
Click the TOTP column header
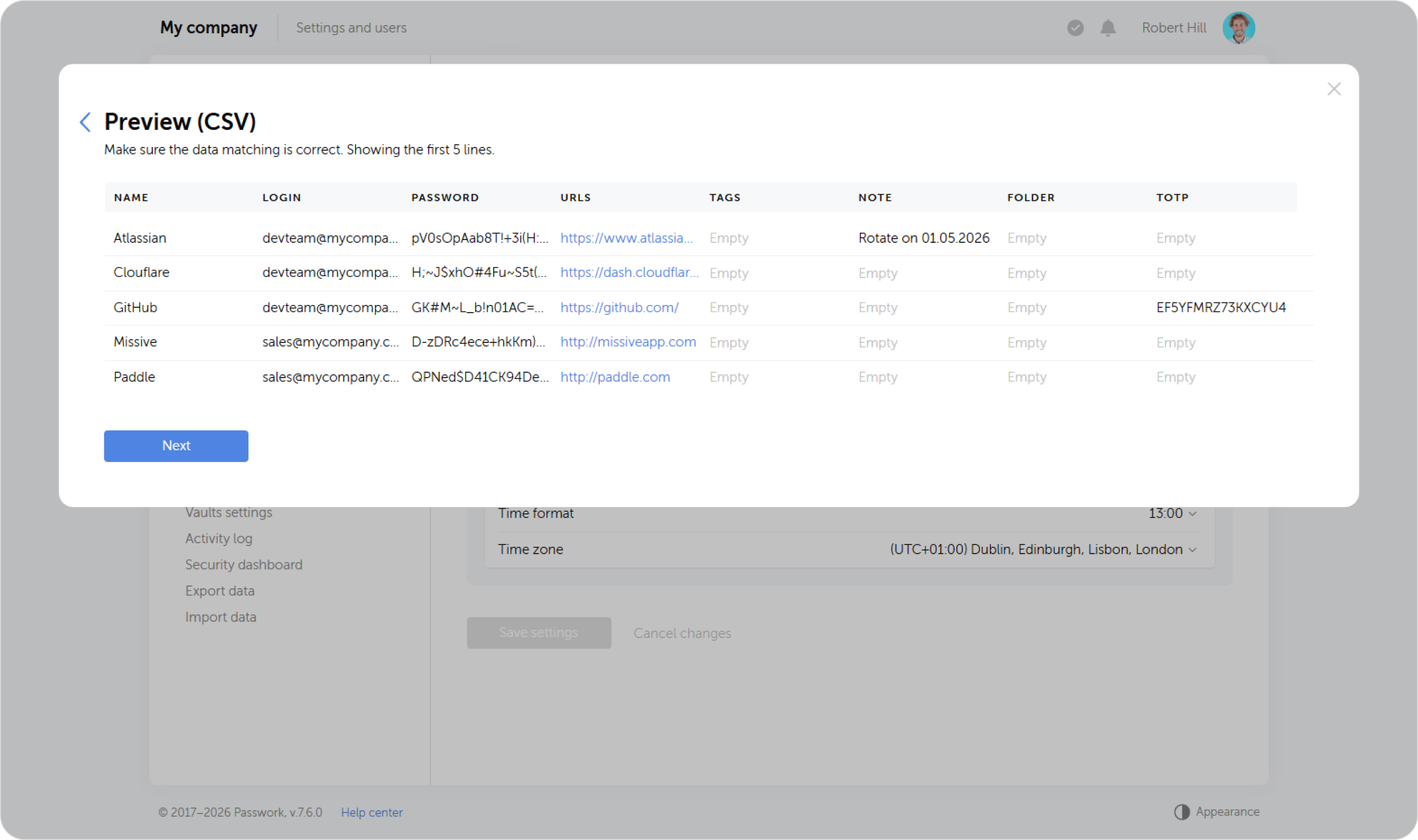point(1172,197)
